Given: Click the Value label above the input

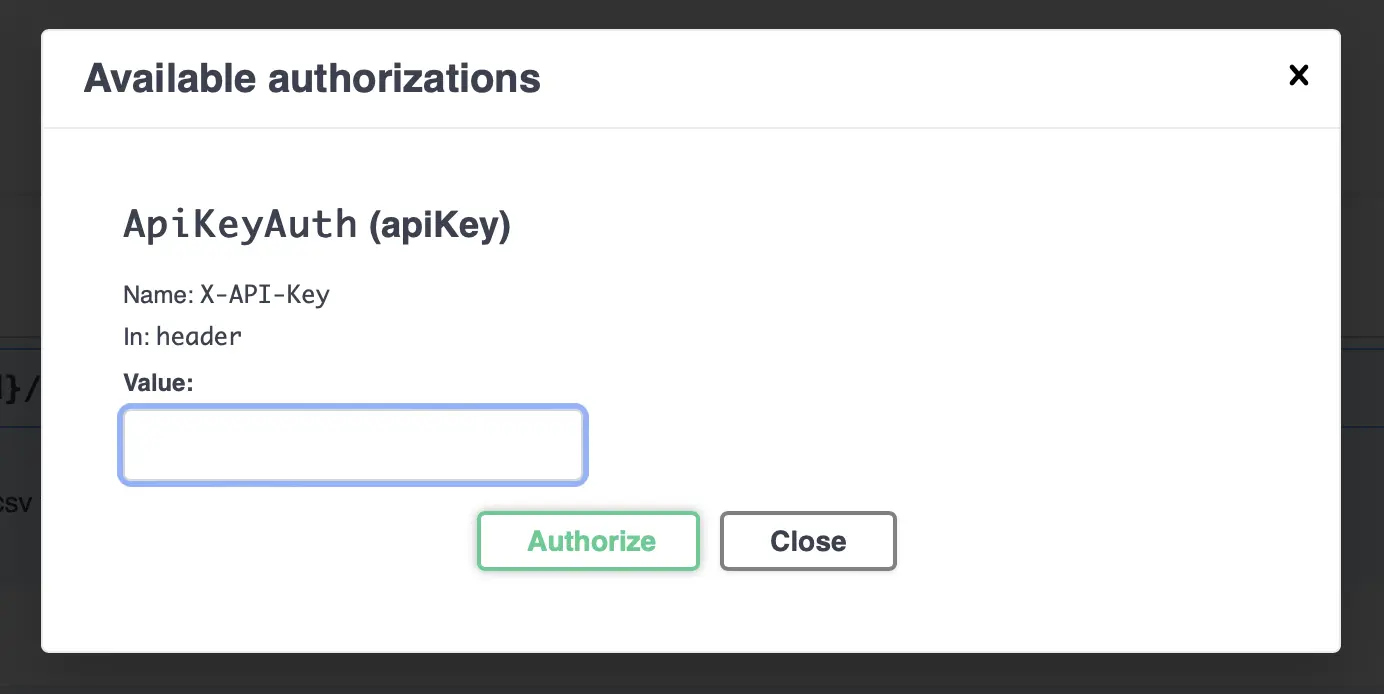Looking at the screenshot, I should click(x=158, y=382).
